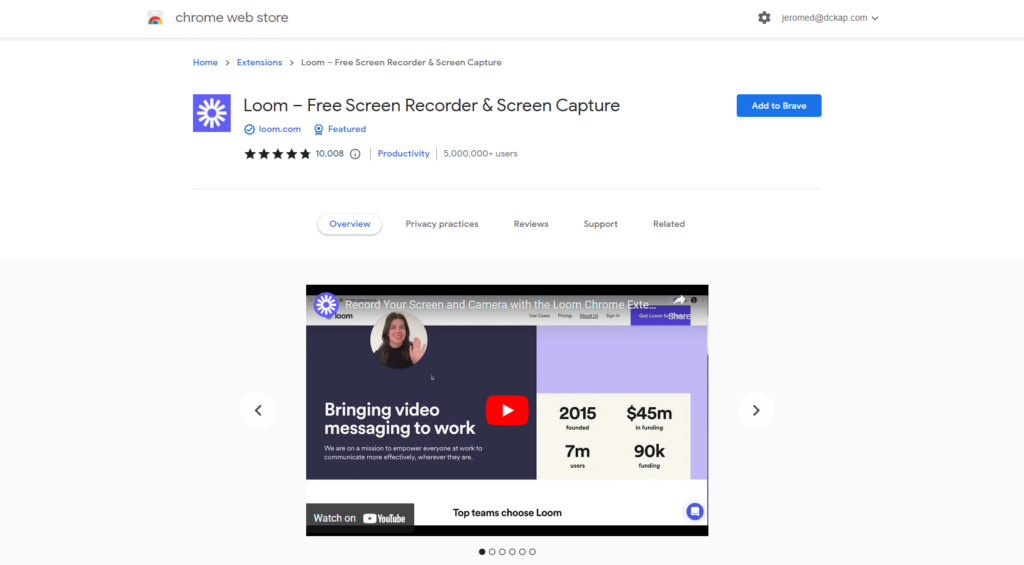Select the third carousel dot
Viewport: 1024px width, 565px height.
tap(502, 552)
